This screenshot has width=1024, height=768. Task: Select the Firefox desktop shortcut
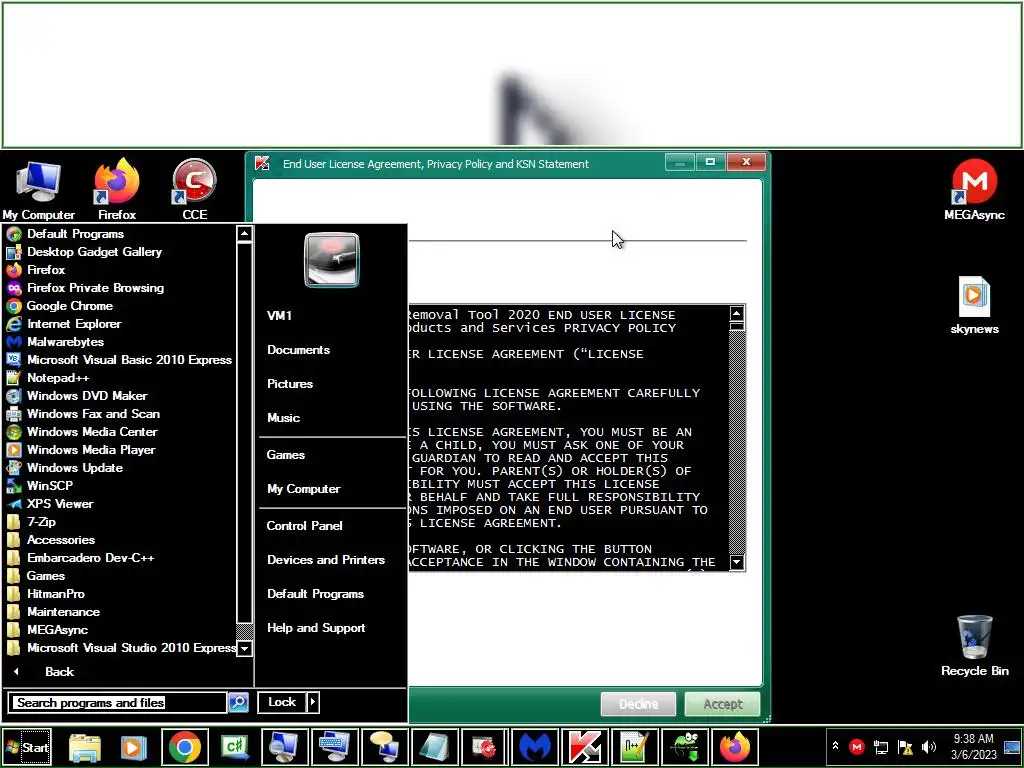coord(117,189)
